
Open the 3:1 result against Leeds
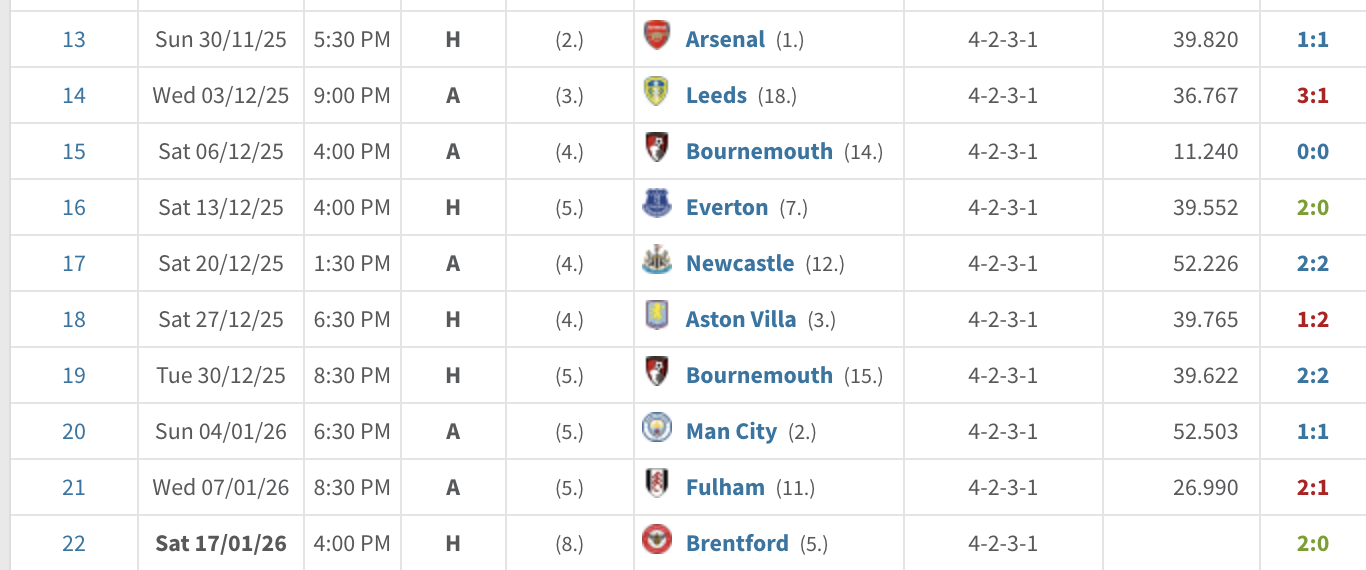pos(1312,96)
